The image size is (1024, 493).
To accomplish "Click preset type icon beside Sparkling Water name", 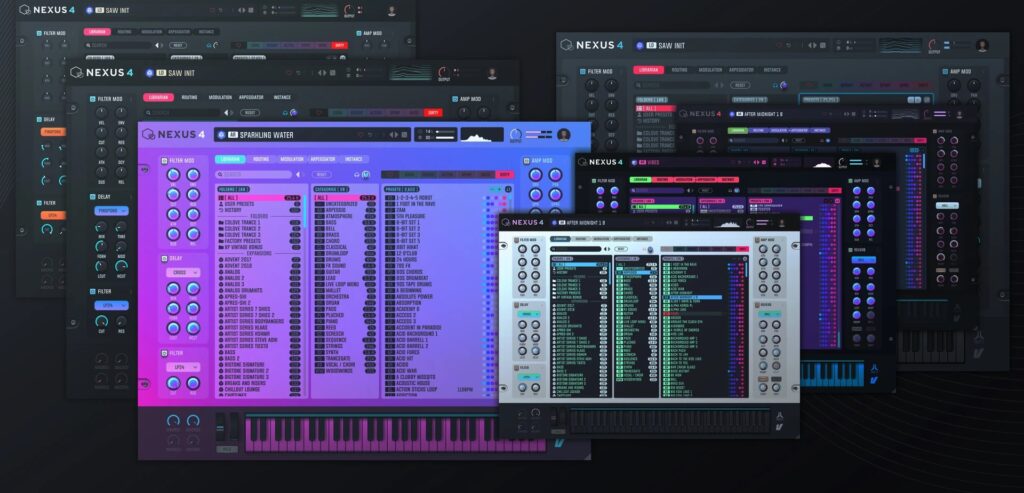I will [222, 135].
